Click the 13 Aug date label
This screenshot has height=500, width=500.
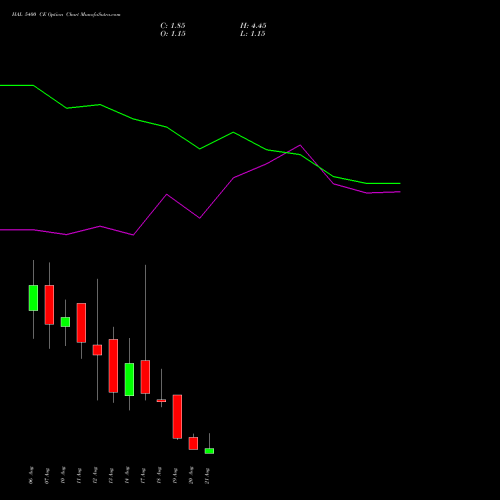tap(111, 475)
